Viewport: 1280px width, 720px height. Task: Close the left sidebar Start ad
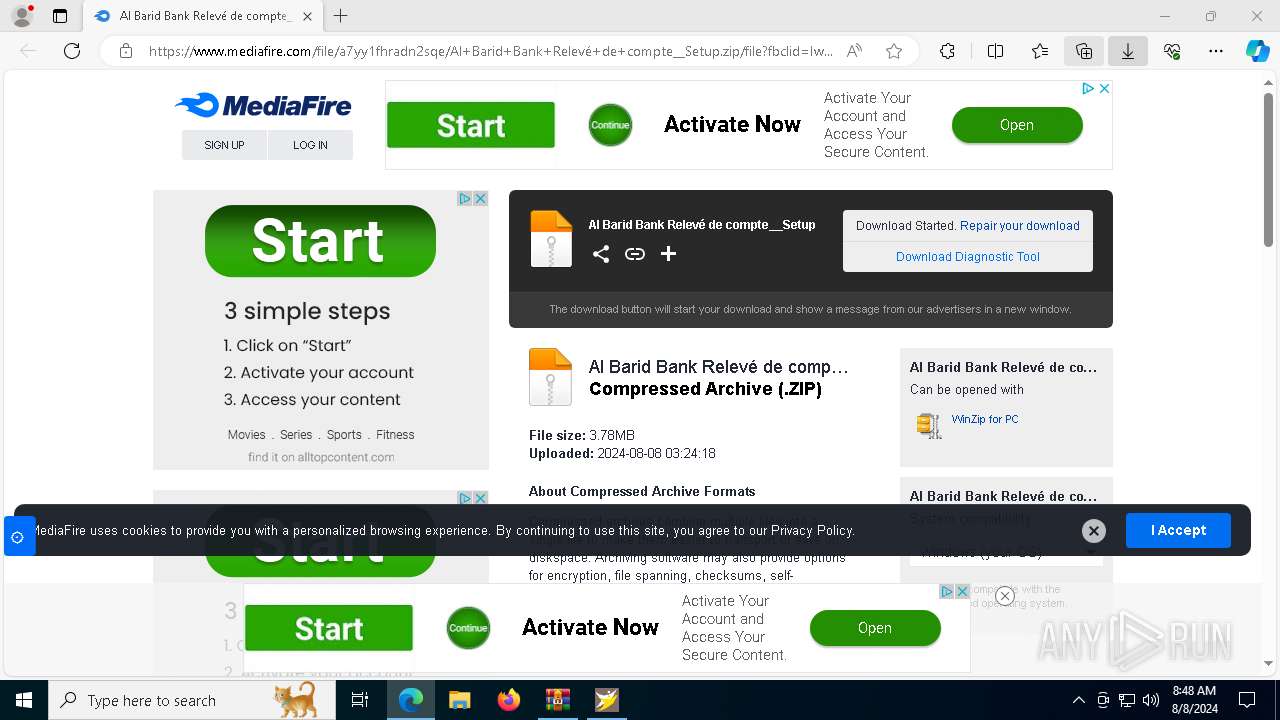click(480, 198)
